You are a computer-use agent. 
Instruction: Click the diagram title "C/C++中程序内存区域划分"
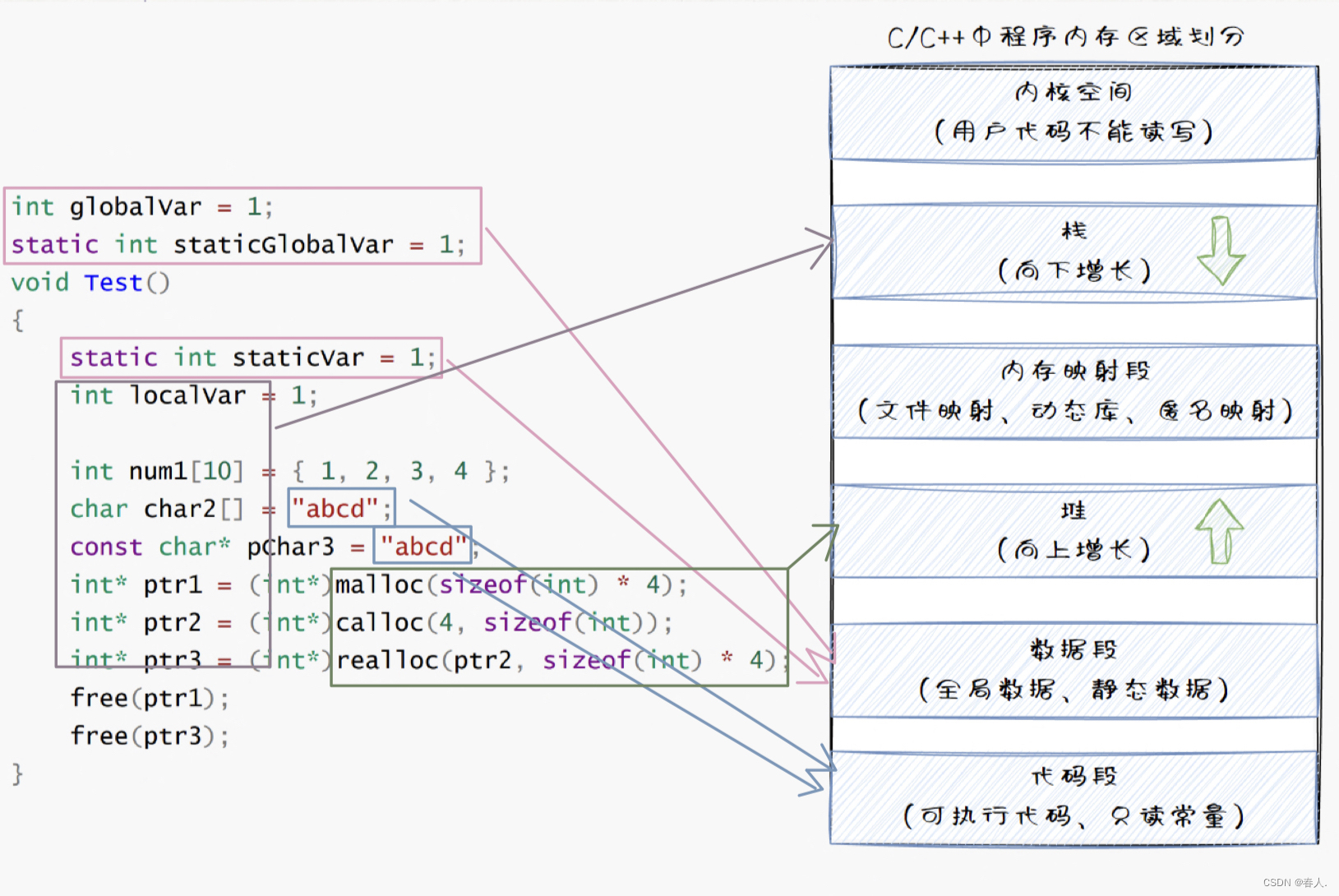[x=1066, y=37]
